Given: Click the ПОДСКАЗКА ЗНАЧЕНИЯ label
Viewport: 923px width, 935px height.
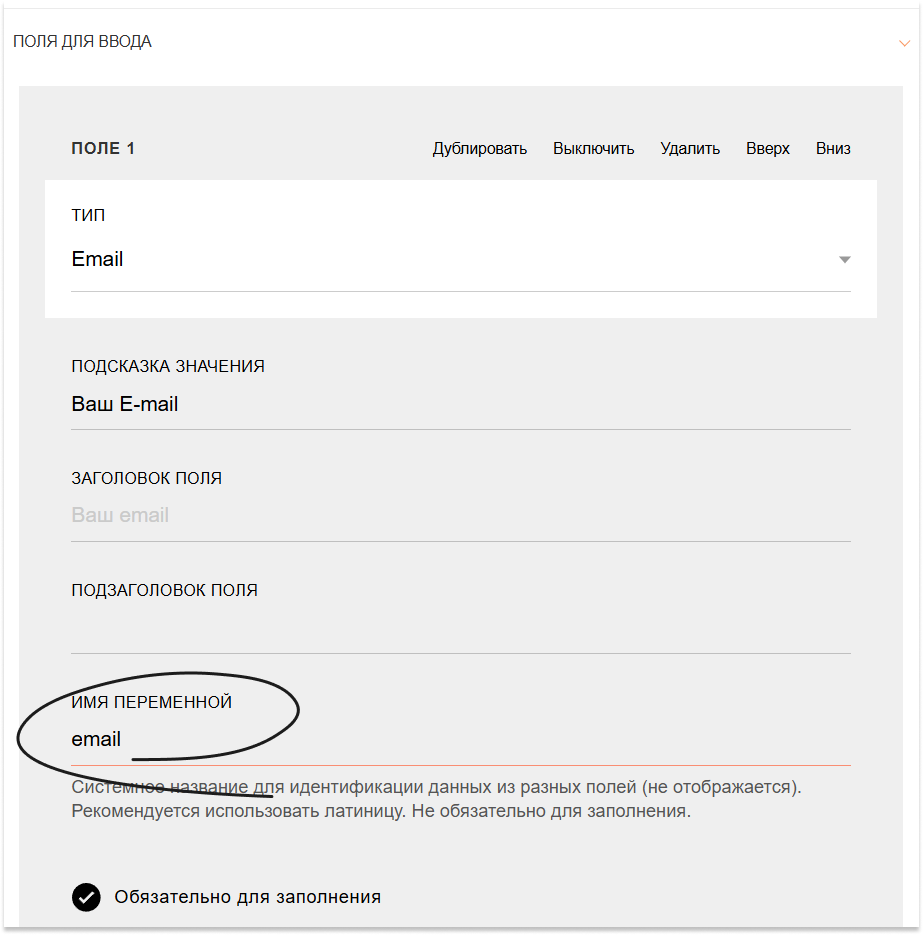Looking at the screenshot, I should pos(168,366).
